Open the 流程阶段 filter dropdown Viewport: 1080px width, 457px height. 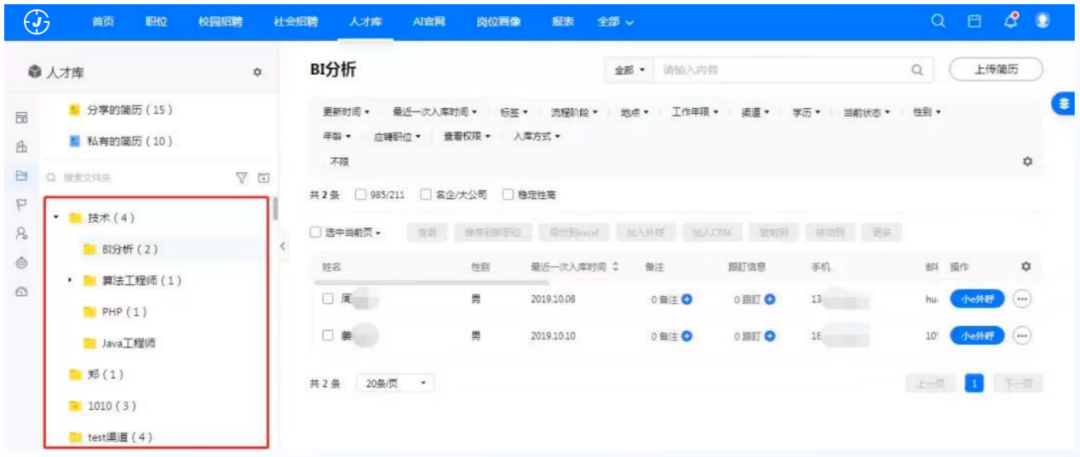[x=574, y=112]
